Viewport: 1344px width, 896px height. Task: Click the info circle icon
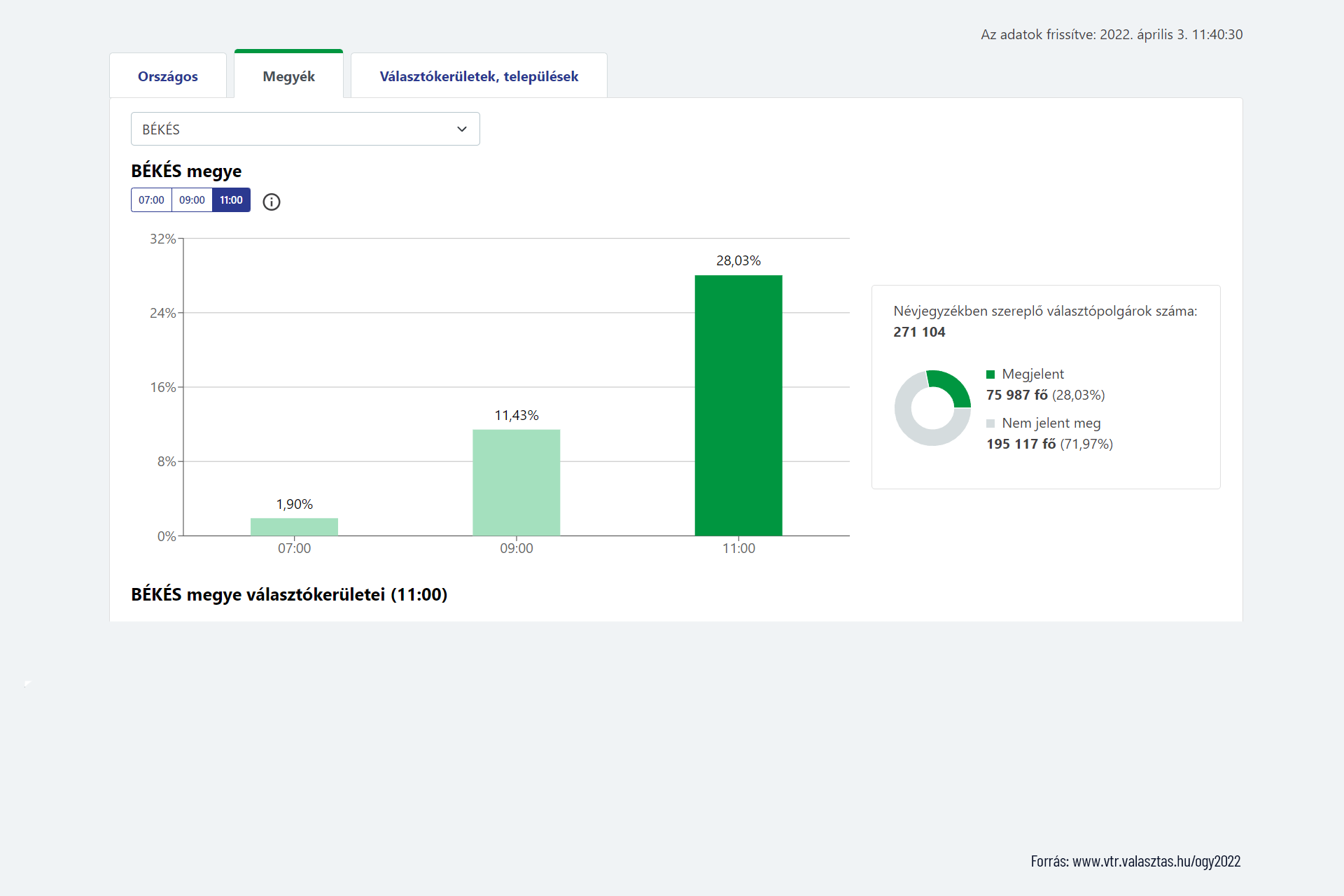272,202
